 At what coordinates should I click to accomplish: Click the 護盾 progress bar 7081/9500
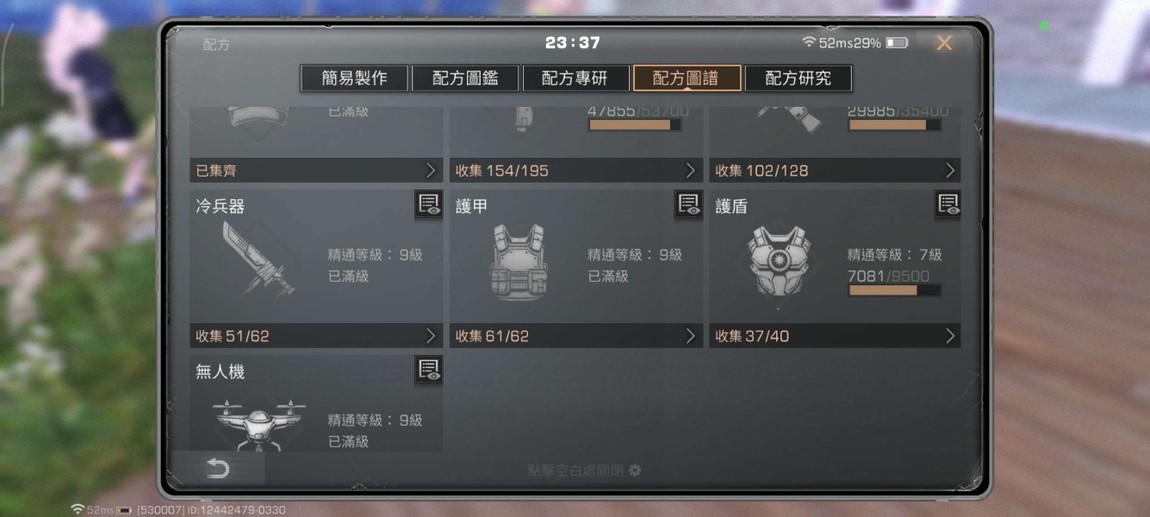coord(895,290)
